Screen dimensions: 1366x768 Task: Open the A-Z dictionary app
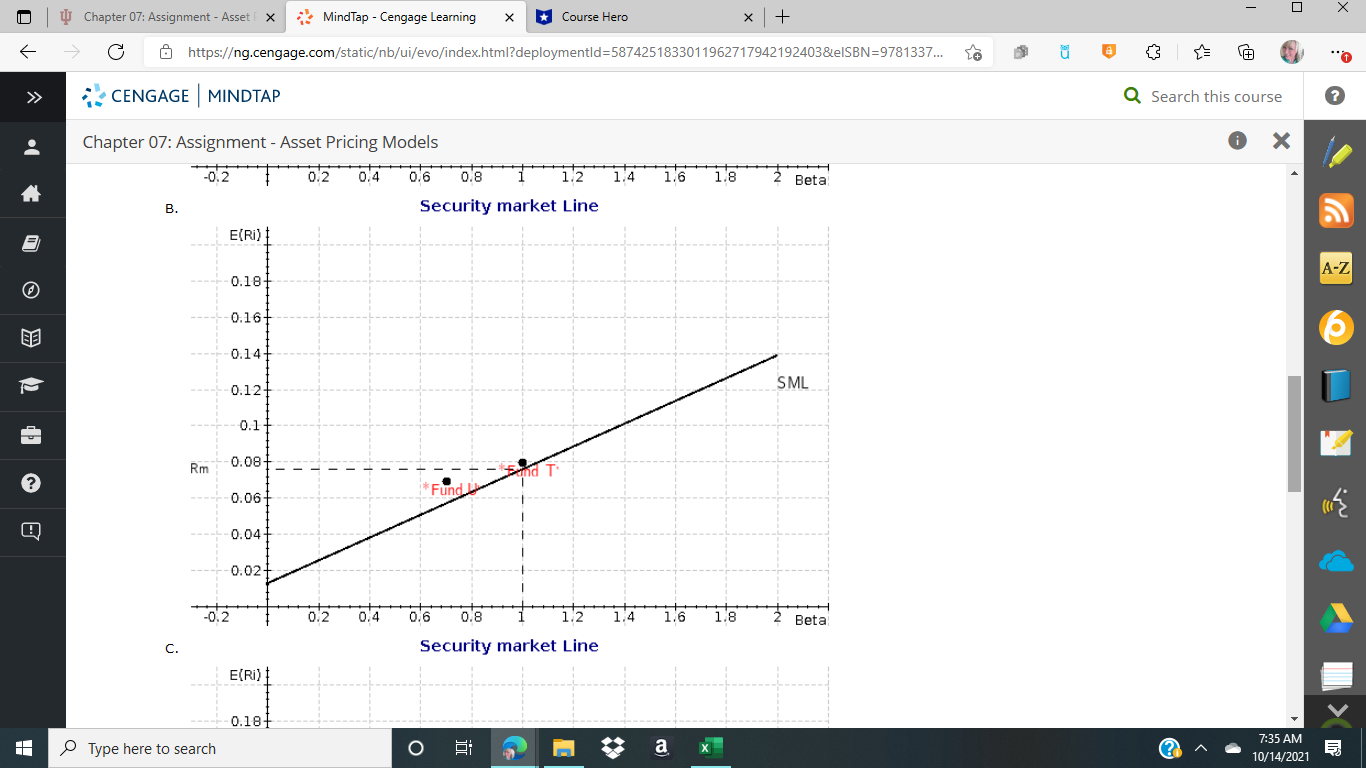click(1336, 268)
